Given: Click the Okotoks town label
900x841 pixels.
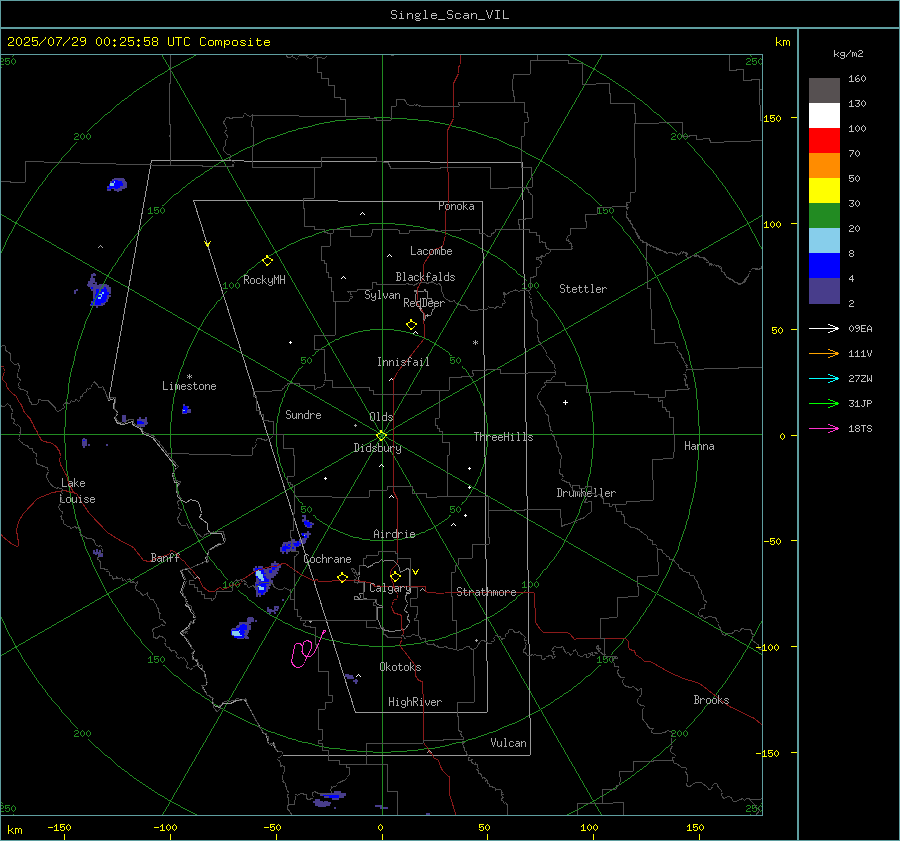Looking at the screenshot, I should 400,667.
